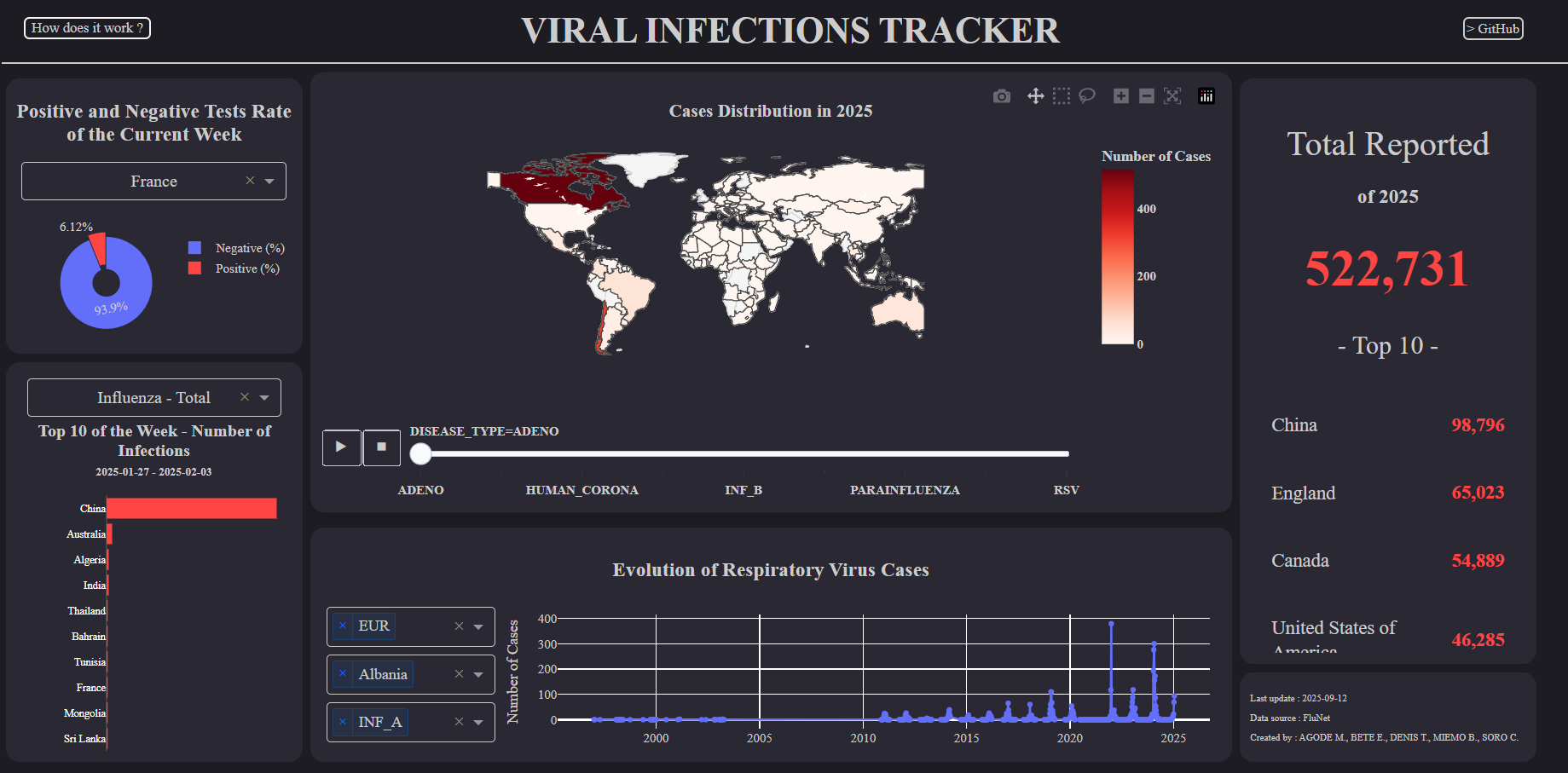Remove the EUR tag from the region filter
This screenshot has width=1568, height=773.
[x=343, y=626]
